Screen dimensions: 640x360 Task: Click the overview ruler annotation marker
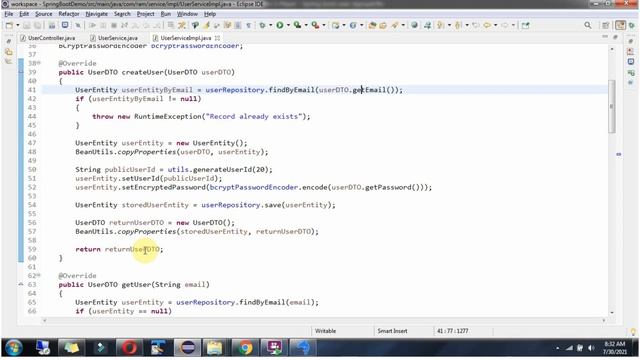click(619, 154)
